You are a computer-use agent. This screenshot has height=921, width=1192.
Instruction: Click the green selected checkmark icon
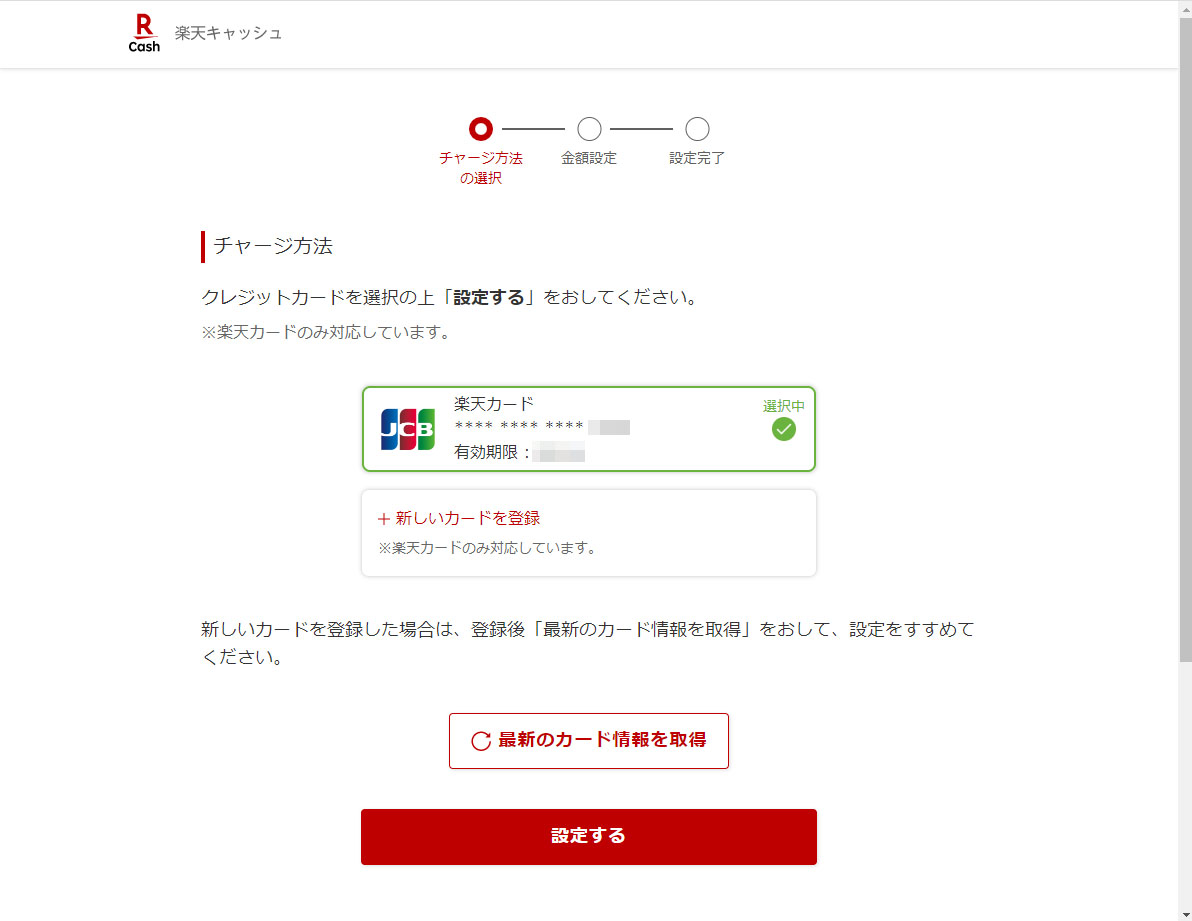(784, 429)
